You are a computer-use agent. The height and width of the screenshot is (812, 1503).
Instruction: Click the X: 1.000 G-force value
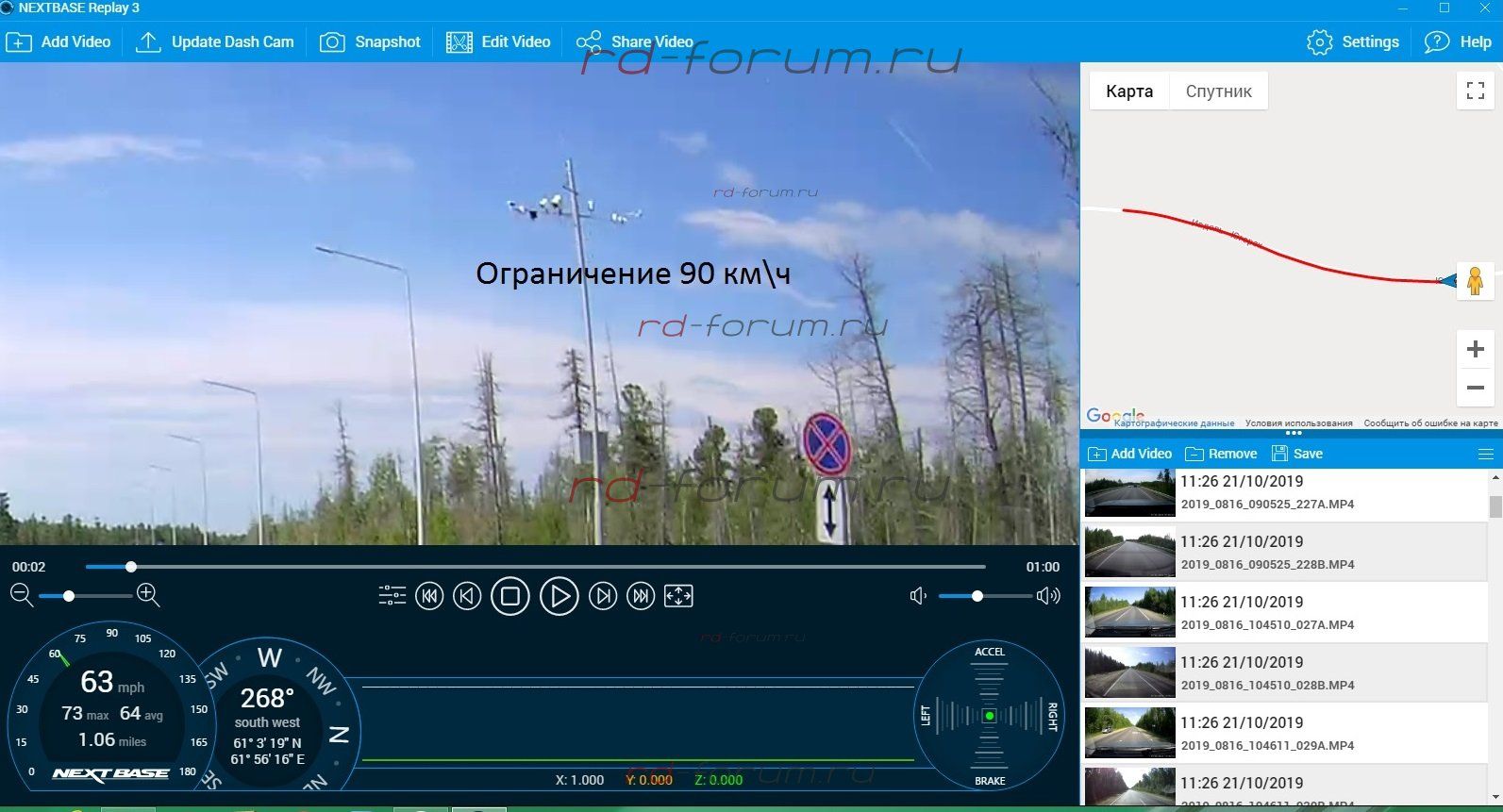tap(579, 780)
